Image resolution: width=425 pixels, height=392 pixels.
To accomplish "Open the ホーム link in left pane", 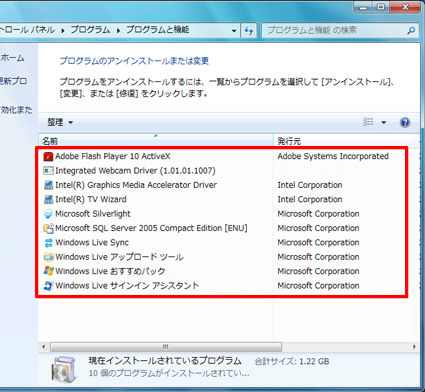I will point(12,58).
